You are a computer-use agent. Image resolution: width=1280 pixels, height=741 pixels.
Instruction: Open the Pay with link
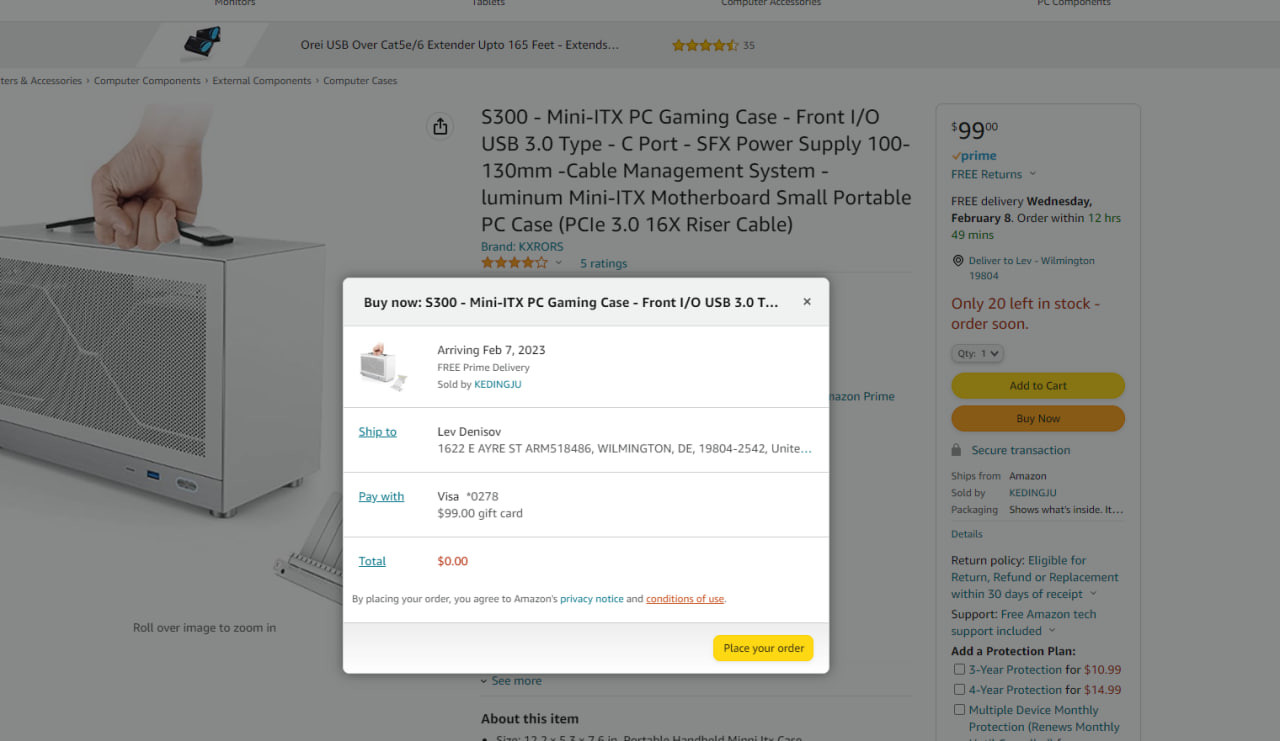(381, 497)
